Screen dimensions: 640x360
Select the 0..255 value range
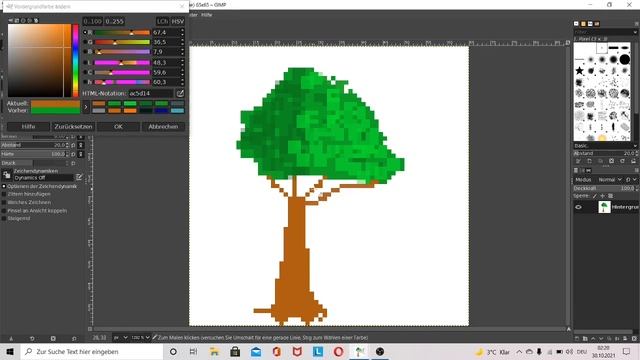click(x=114, y=21)
